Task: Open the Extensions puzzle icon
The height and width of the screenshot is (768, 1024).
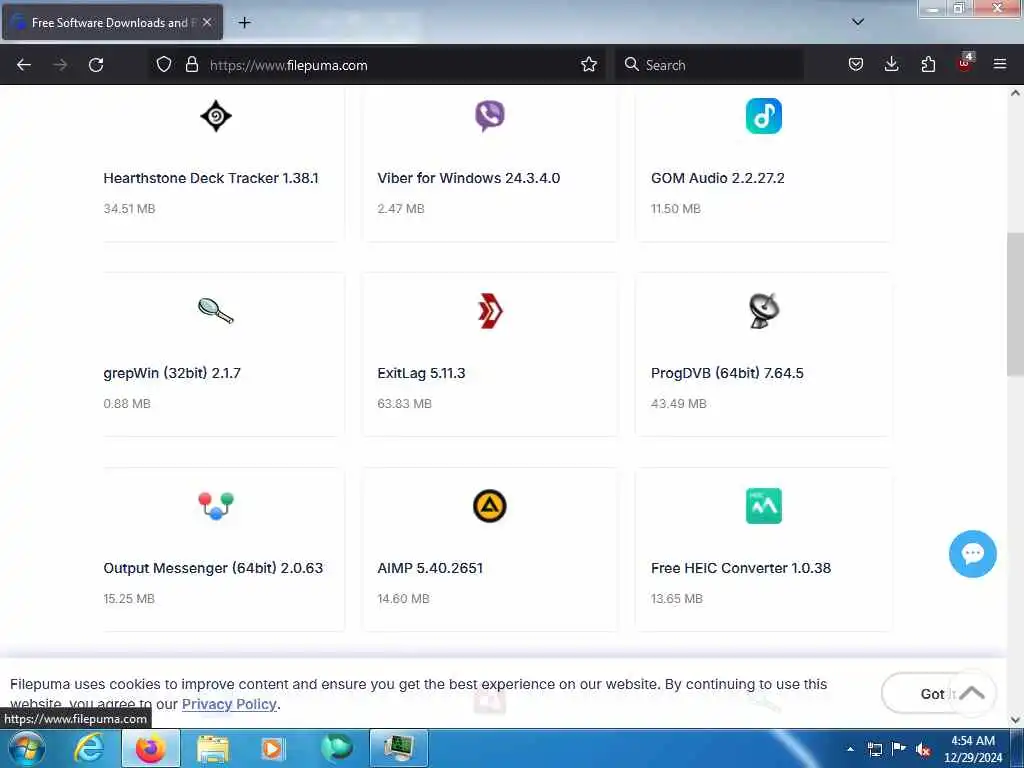Action: [928, 65]
